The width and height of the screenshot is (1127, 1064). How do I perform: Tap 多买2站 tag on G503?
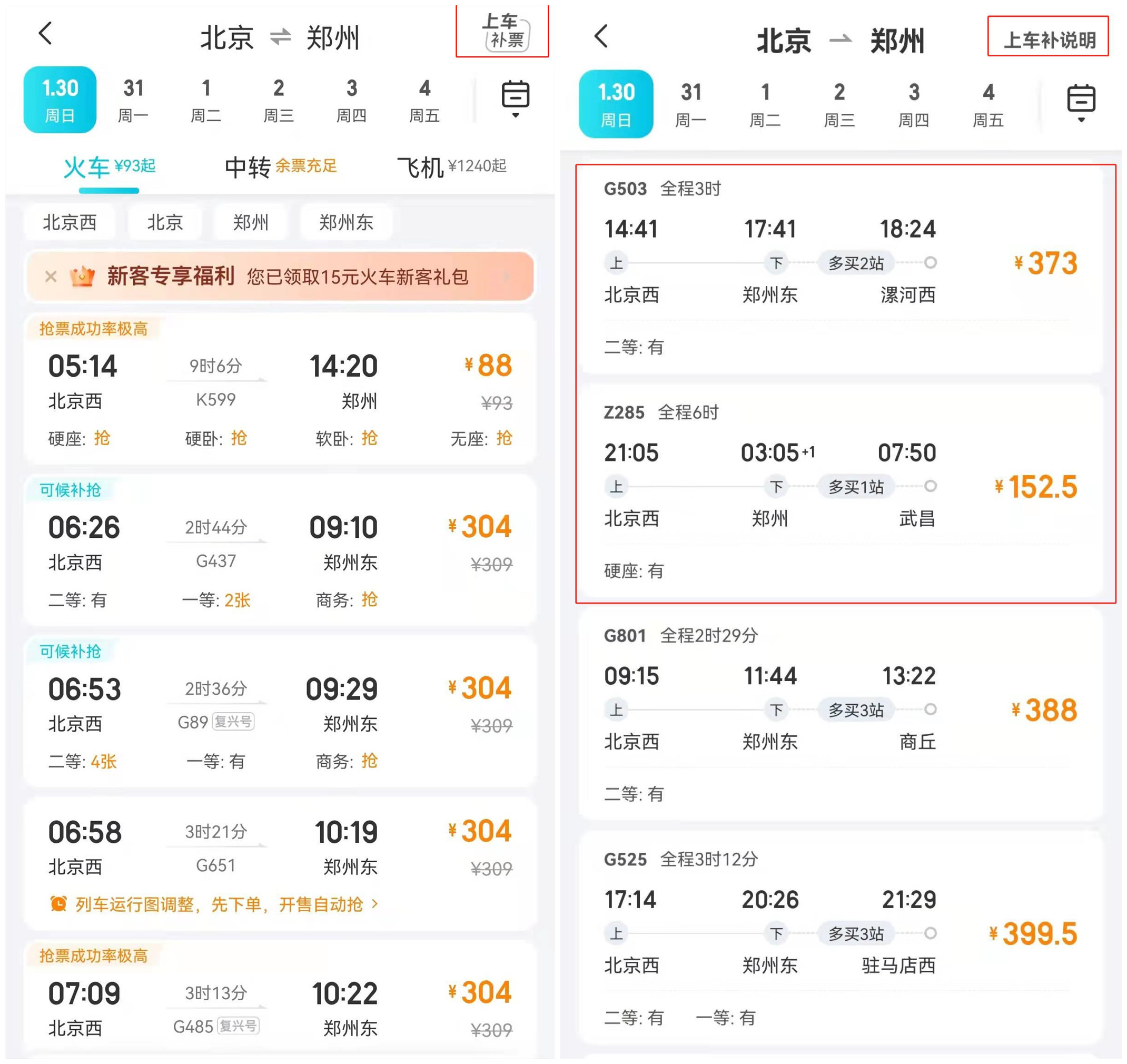(x=856, y=263)
